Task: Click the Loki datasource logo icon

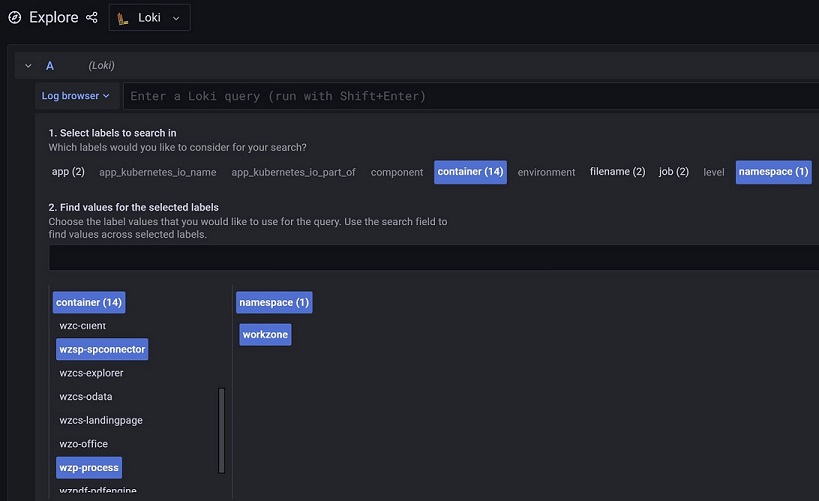Action: click(123, 18)
